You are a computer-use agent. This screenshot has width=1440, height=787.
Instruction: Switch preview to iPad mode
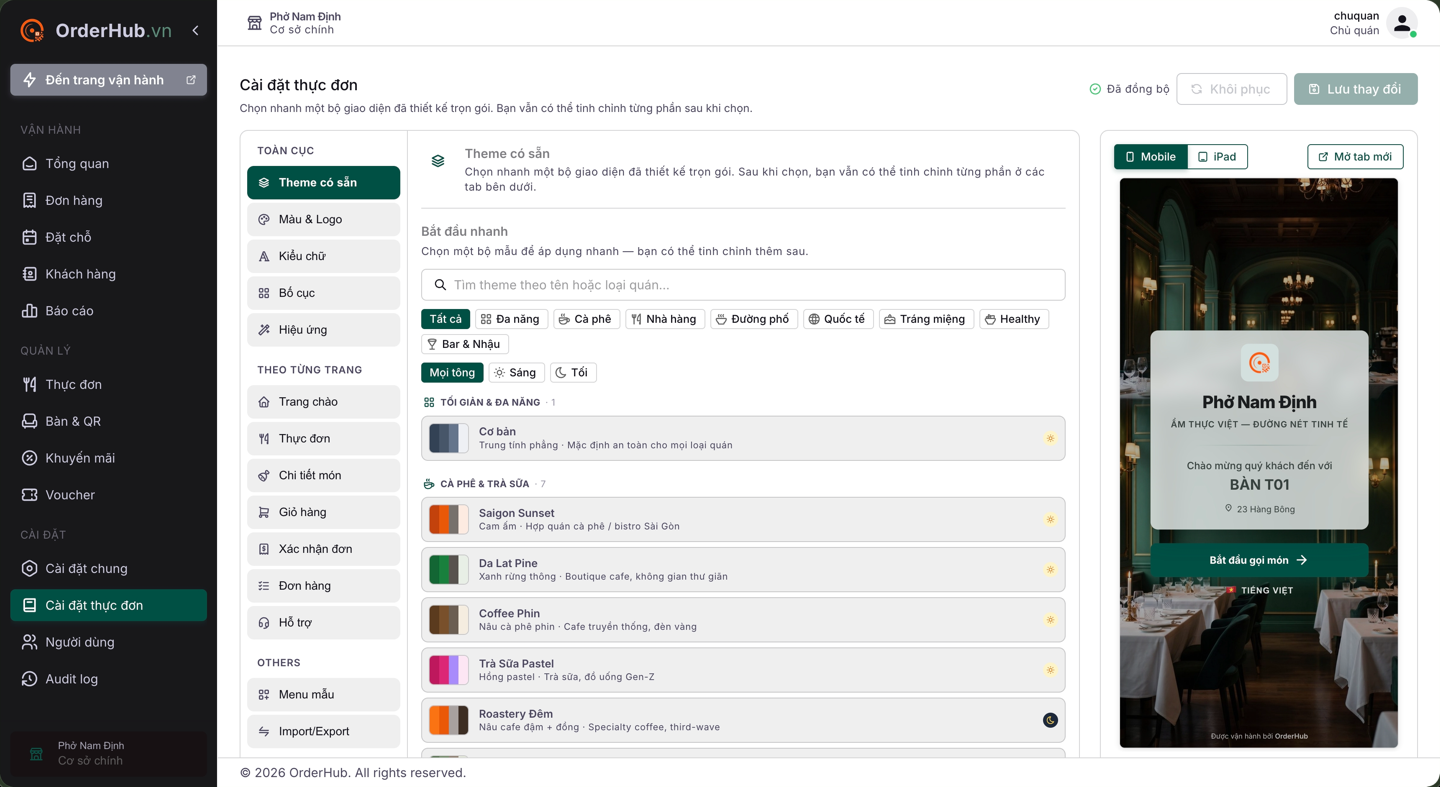[x=1217, y=157]
